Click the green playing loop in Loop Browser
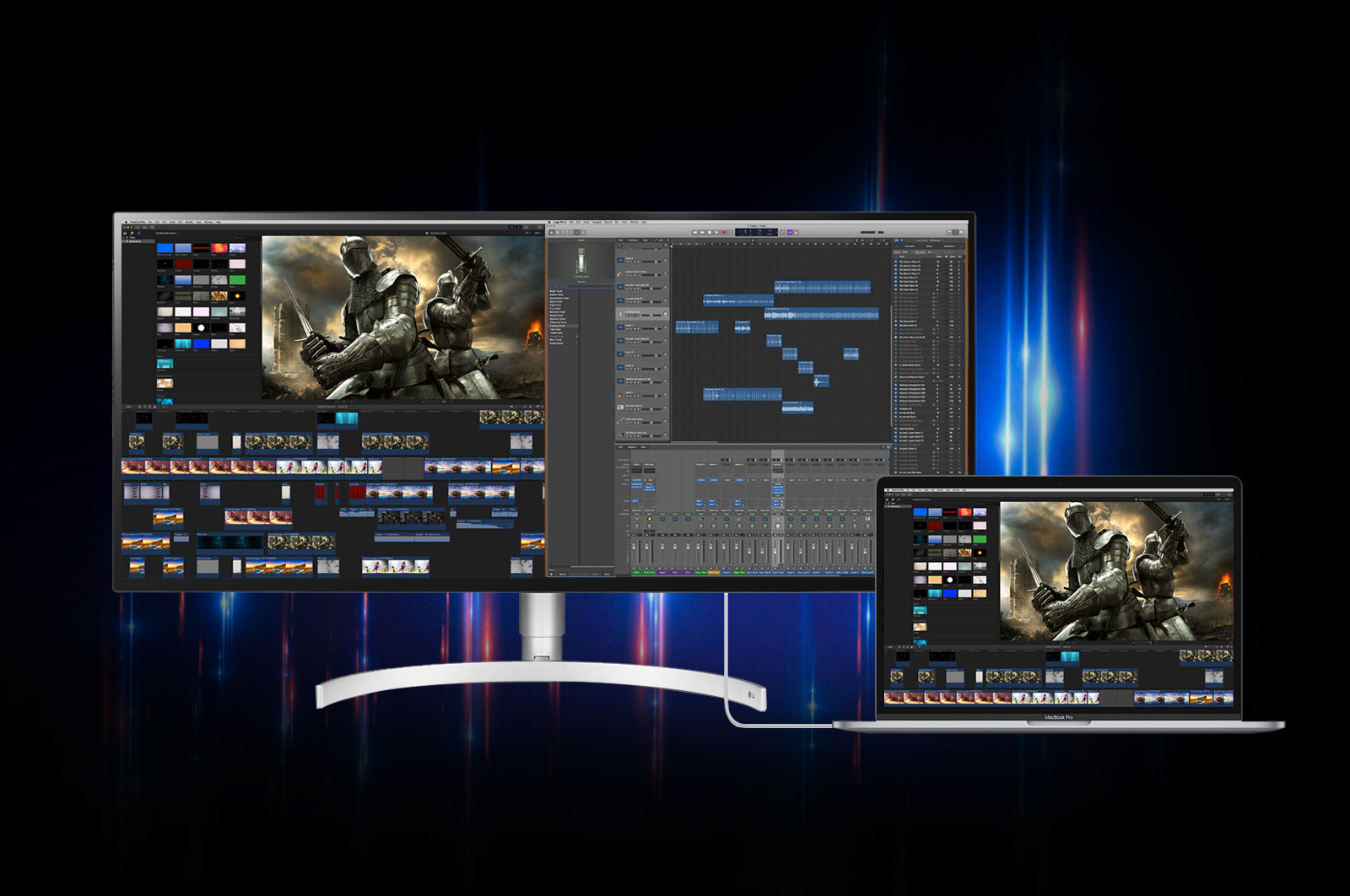The image size is (1350, 896). coord(896,337)
